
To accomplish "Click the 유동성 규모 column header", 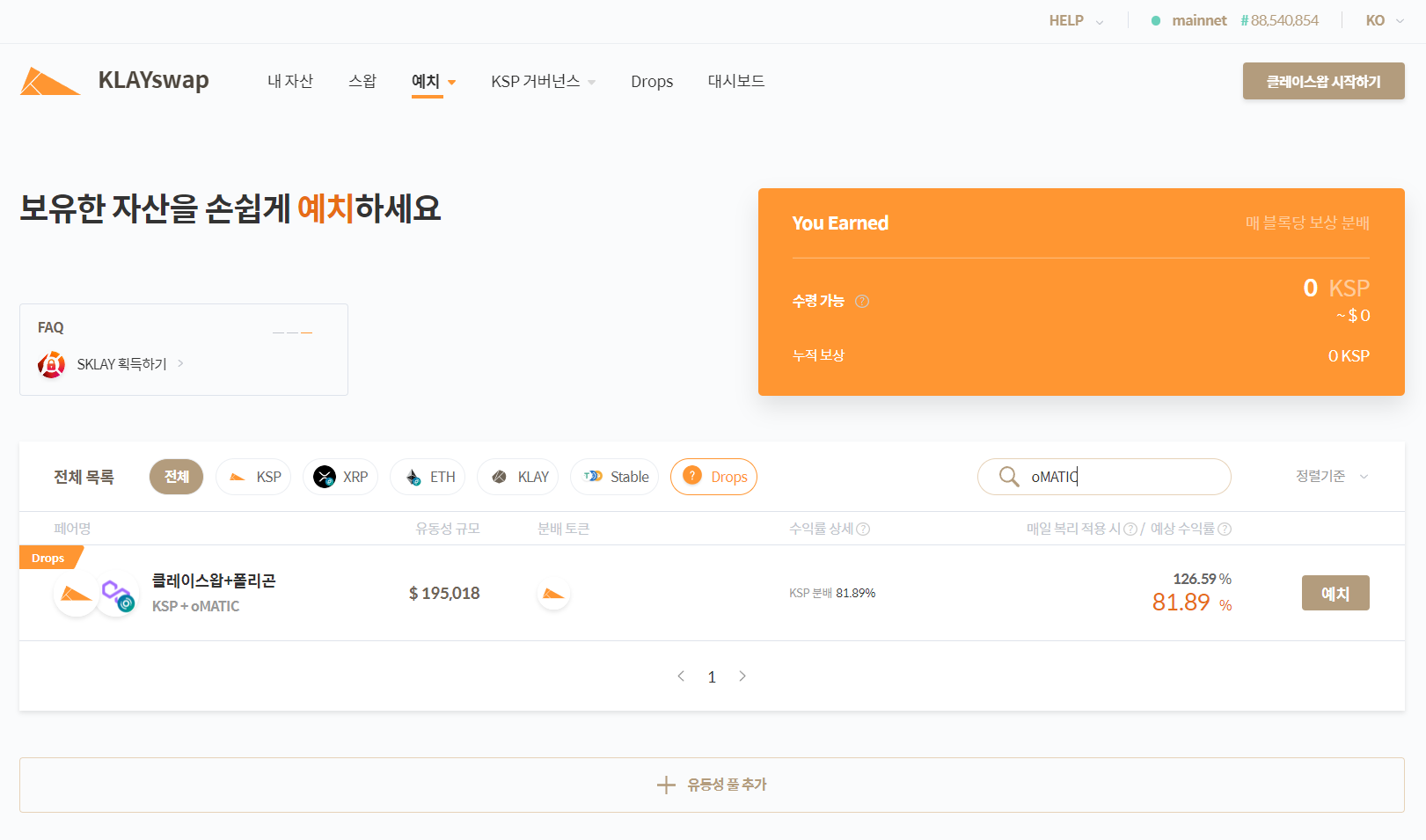I will 448,529.
